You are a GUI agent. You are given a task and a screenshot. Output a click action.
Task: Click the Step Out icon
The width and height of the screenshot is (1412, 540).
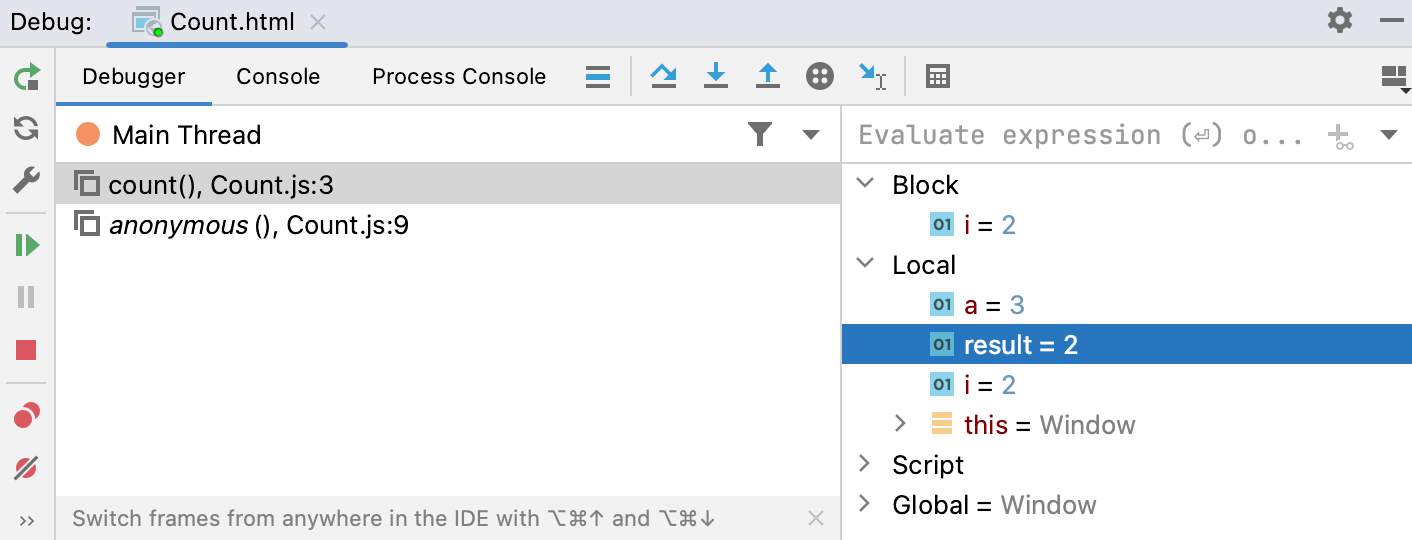[x=768, y=77]
